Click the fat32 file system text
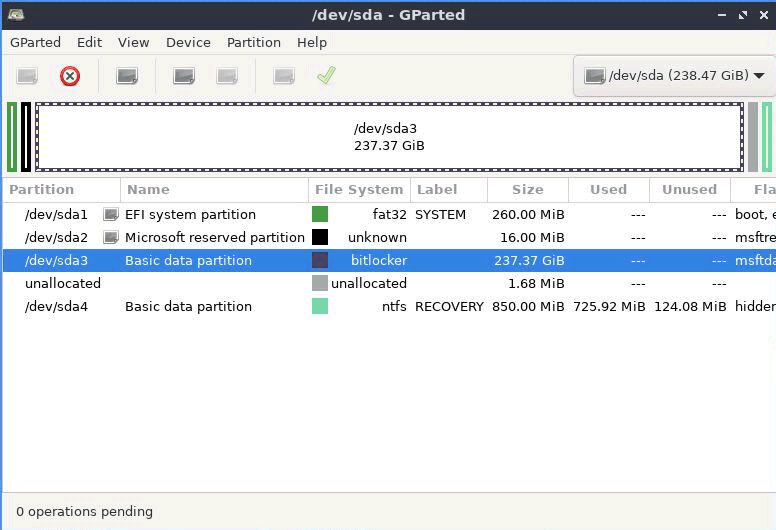Image resolution: width=776 pixels, height=530 pixels. point(389,214)
